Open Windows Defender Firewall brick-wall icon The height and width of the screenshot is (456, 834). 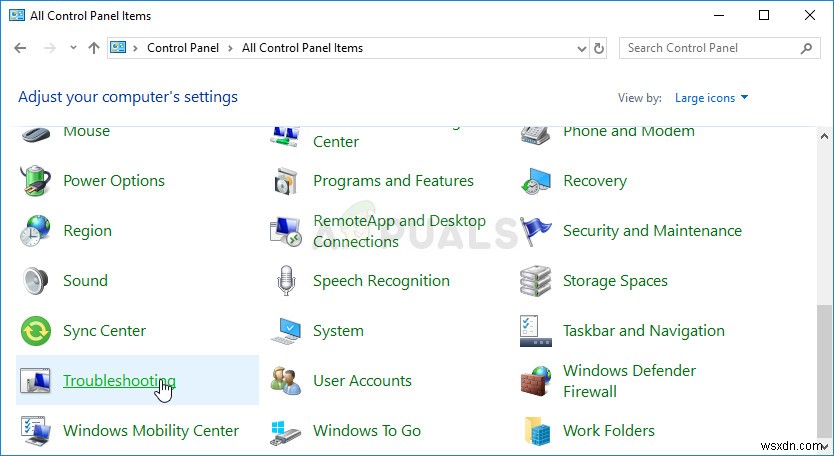click(x=536, y=381)
